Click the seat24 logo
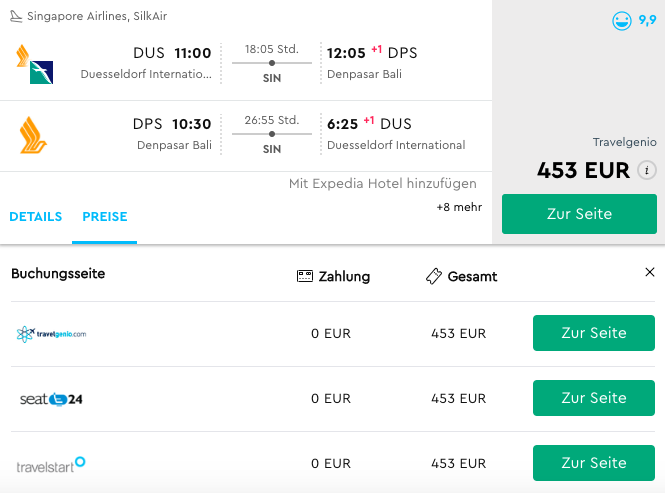665x493 pixels. click(x=51, y=399)
